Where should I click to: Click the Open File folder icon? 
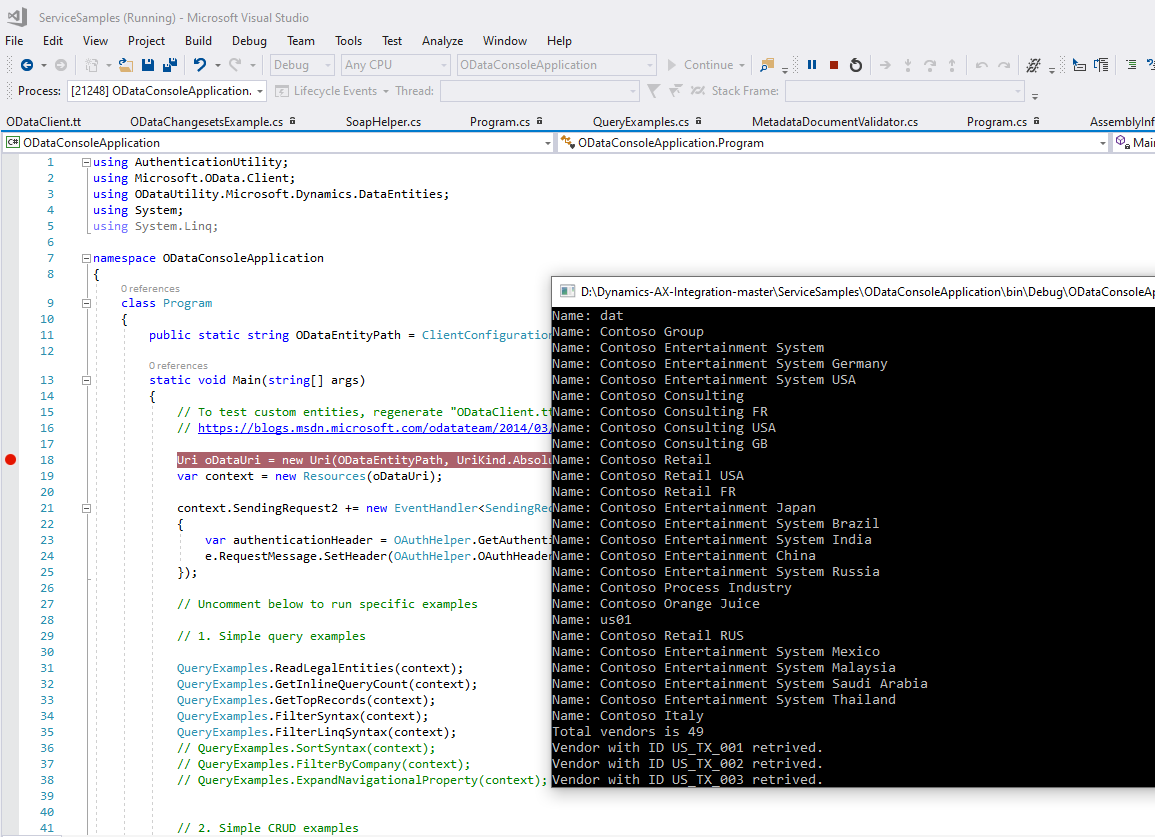[126, 65]
